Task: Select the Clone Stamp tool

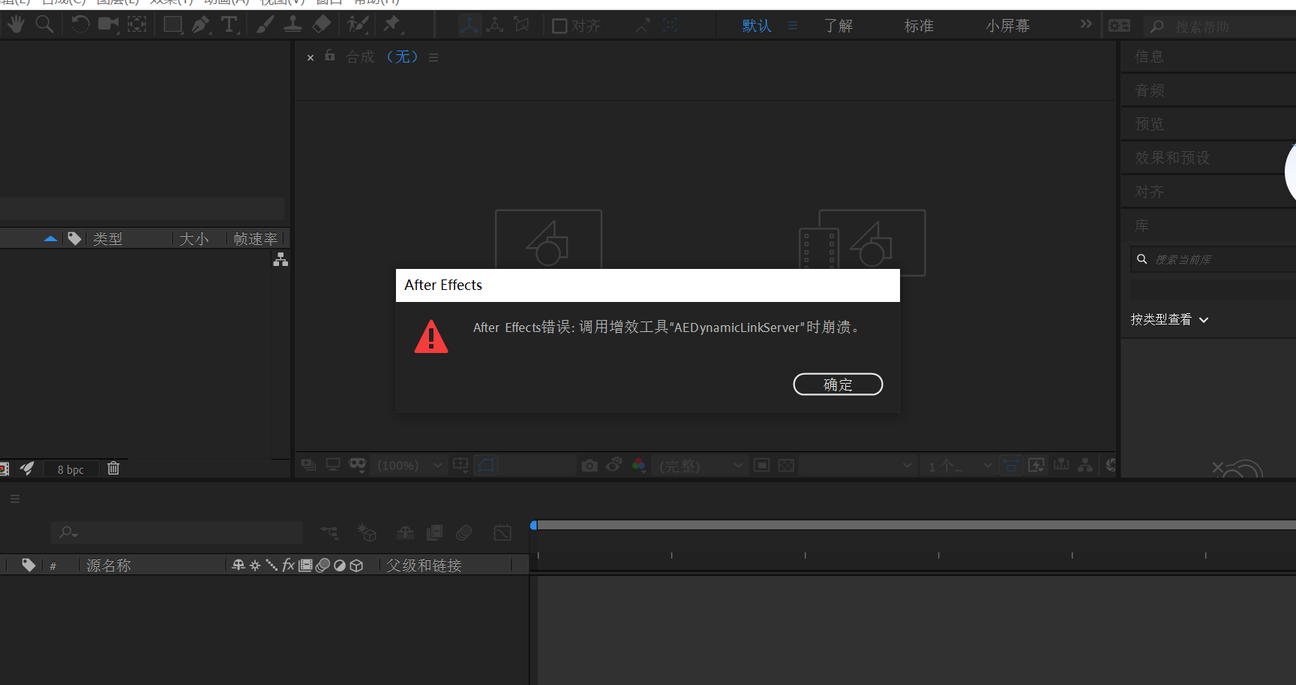Action: [x=293, y=24]
